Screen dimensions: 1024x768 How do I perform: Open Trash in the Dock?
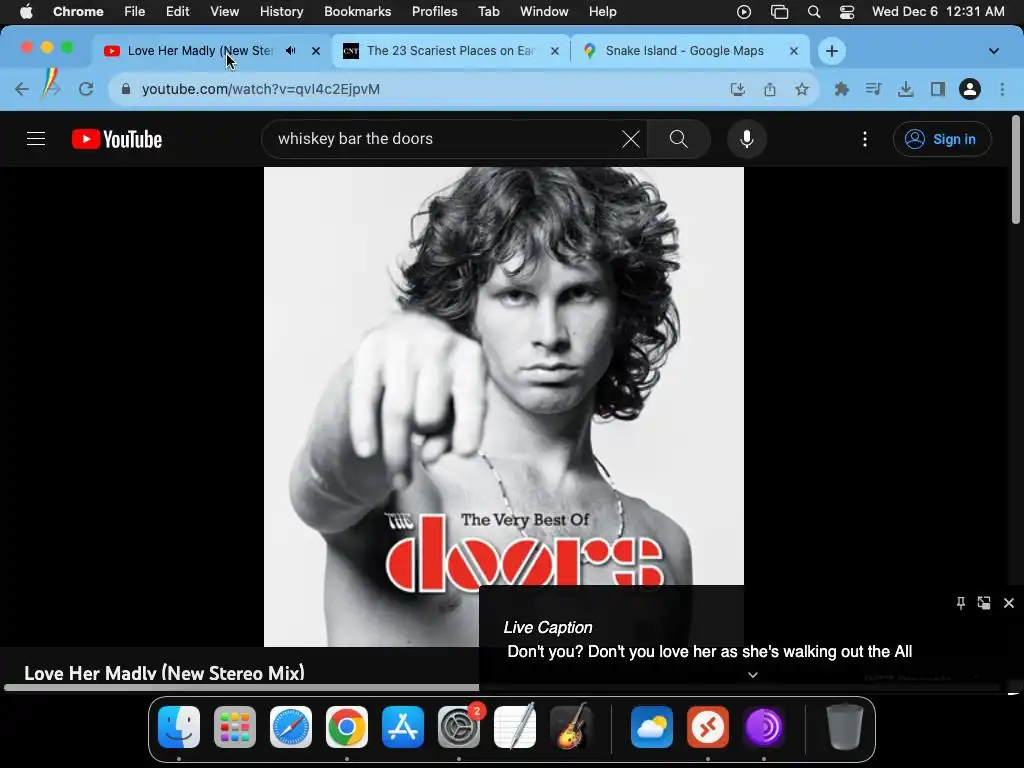click(845, 726)
